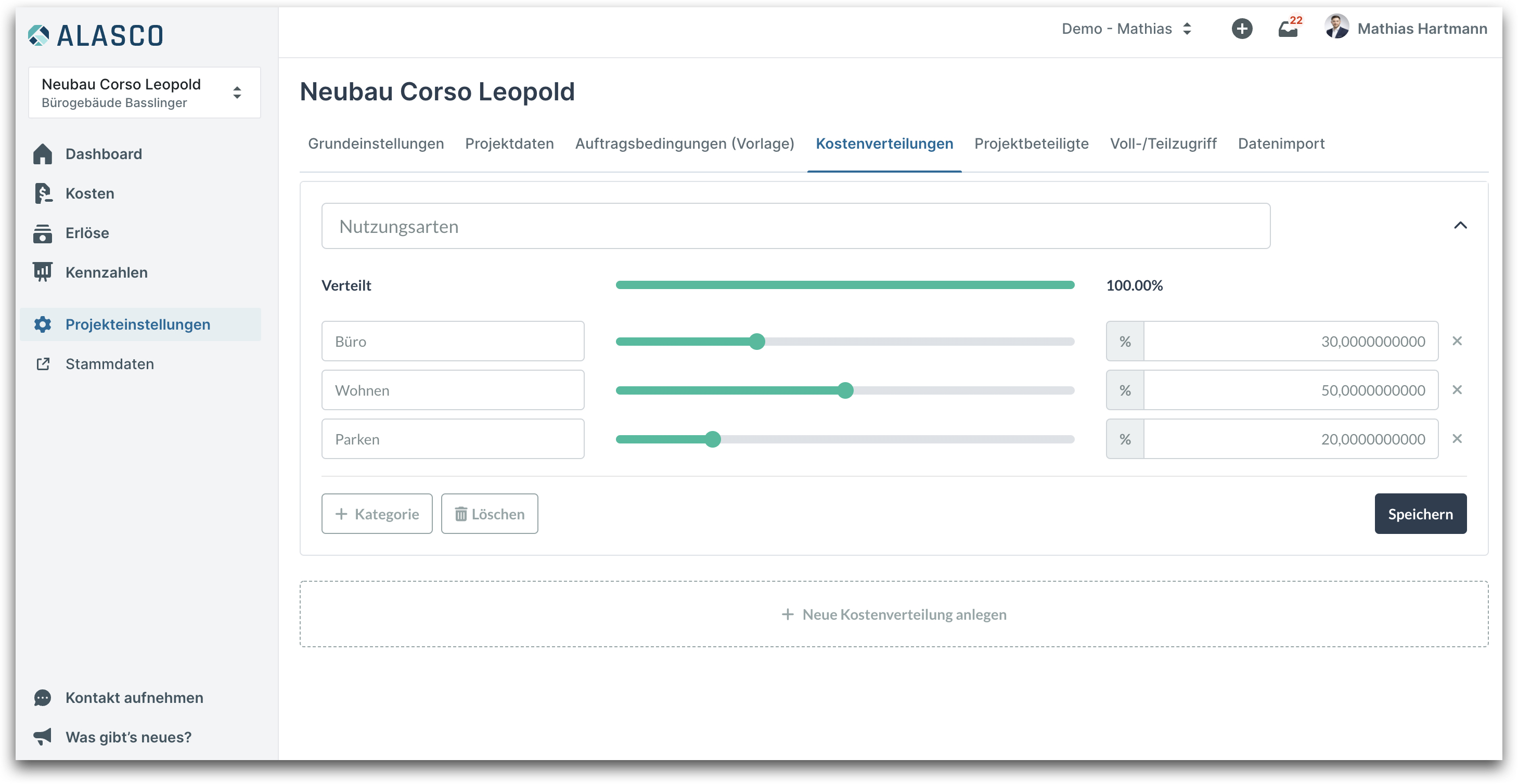
Task: Remove the Parken category row
Action: click(1456, 439)
